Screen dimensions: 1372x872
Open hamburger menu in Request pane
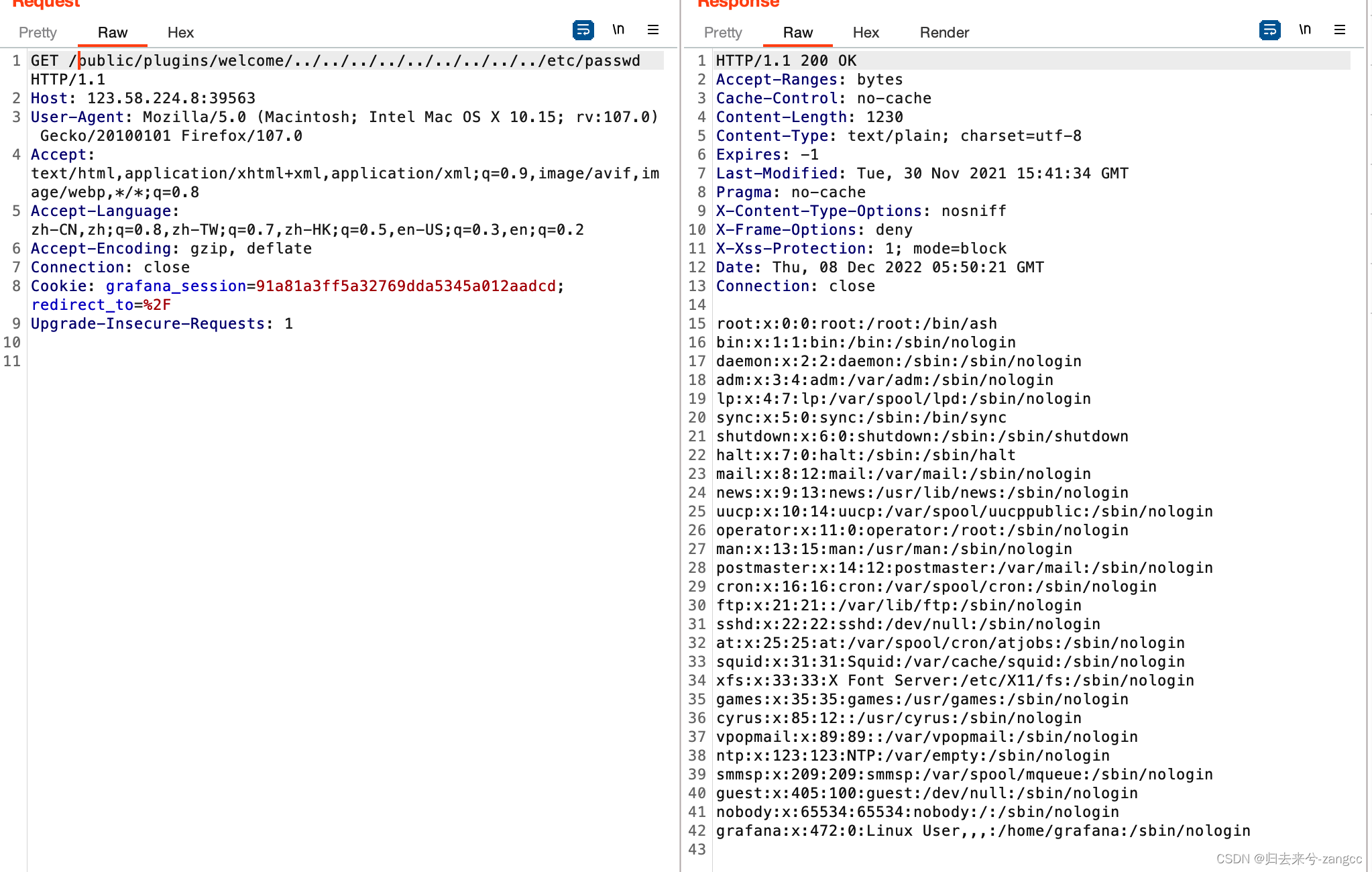653,30
